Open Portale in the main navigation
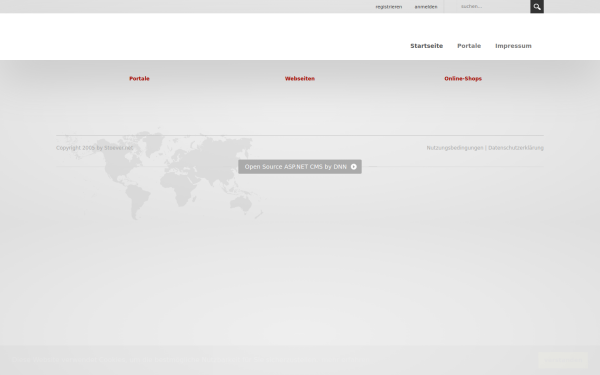 469,46
